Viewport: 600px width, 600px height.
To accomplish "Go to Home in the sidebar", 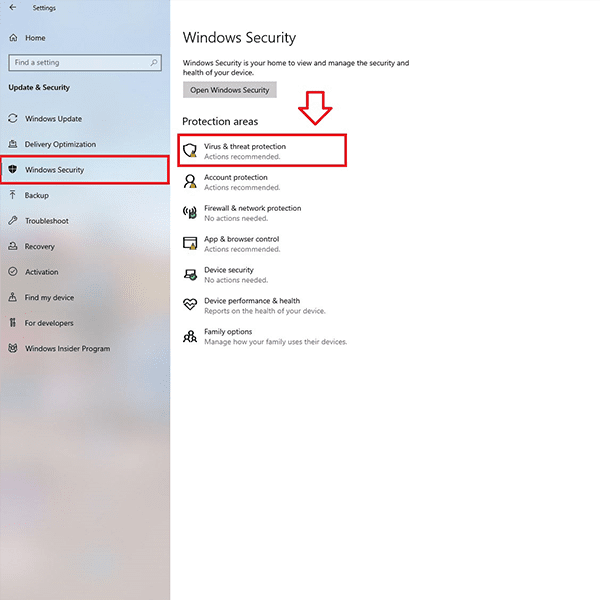I will tap(35, 38).
